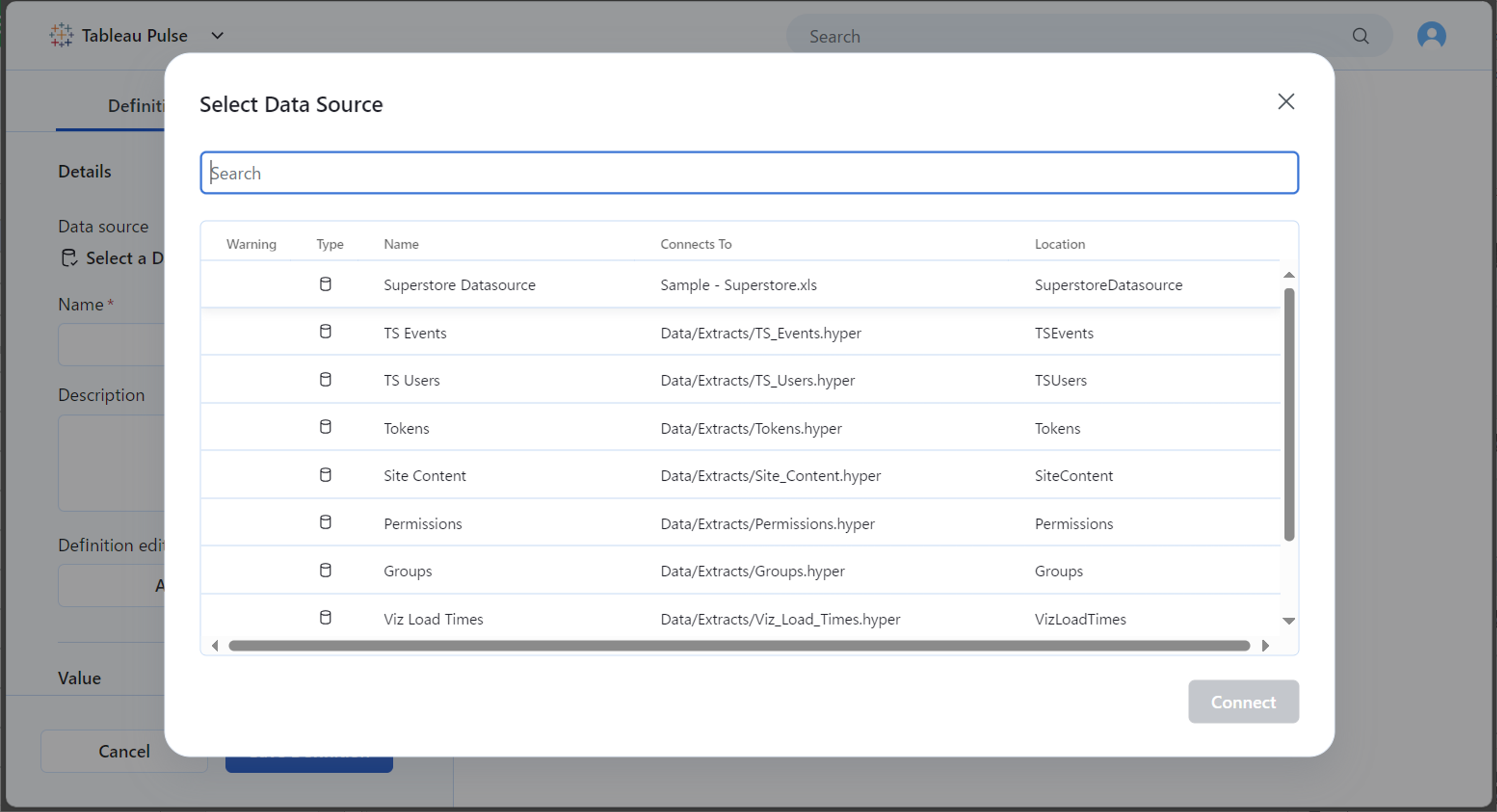Select the Groups data source
Image resolution: width=1497 pixels, height=812 pixels.
(407, 571)
